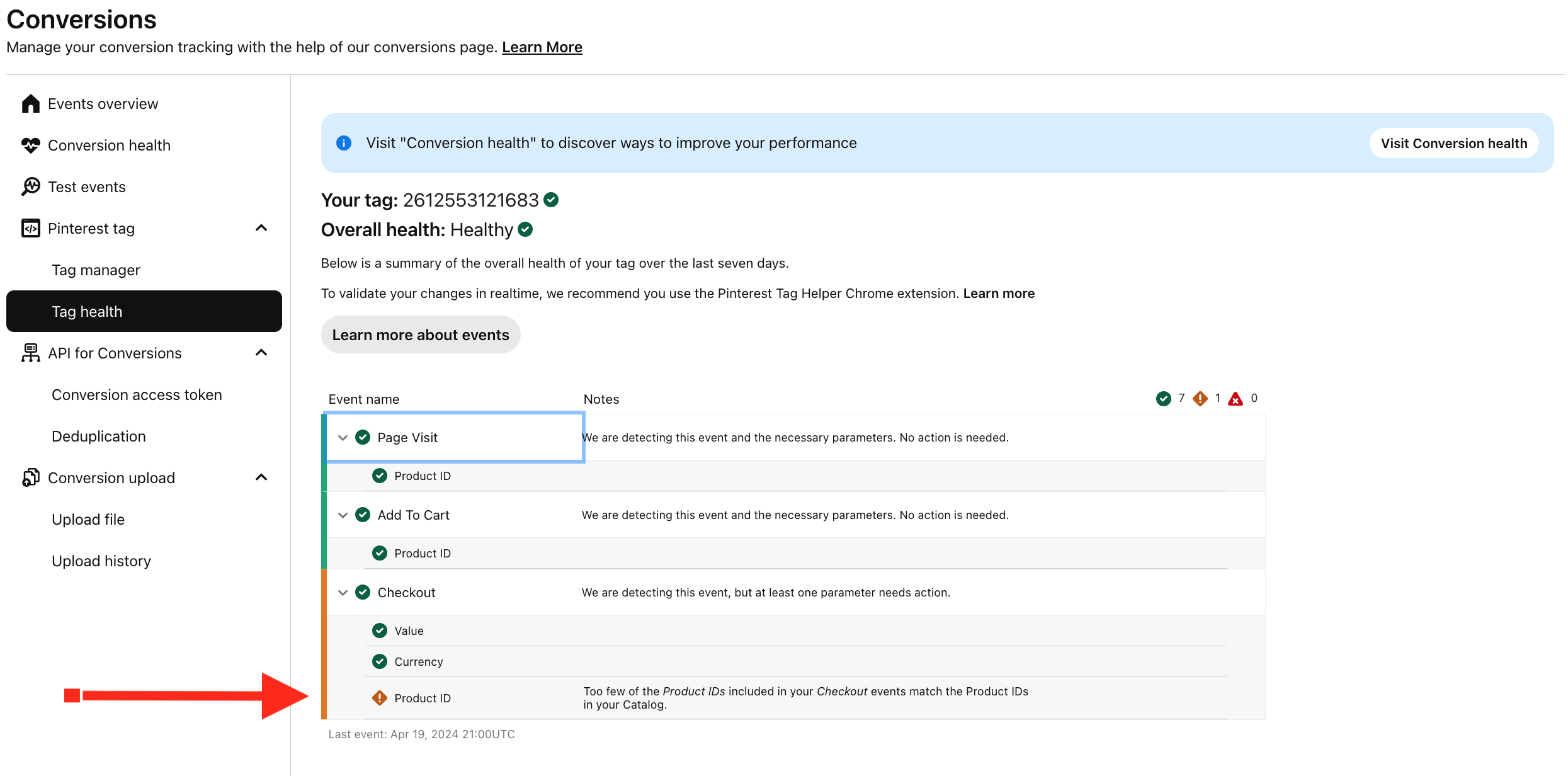Click the orange warning icon beside Product ID
Viewport: 1568px width, 776px height.
click(380, 698)
